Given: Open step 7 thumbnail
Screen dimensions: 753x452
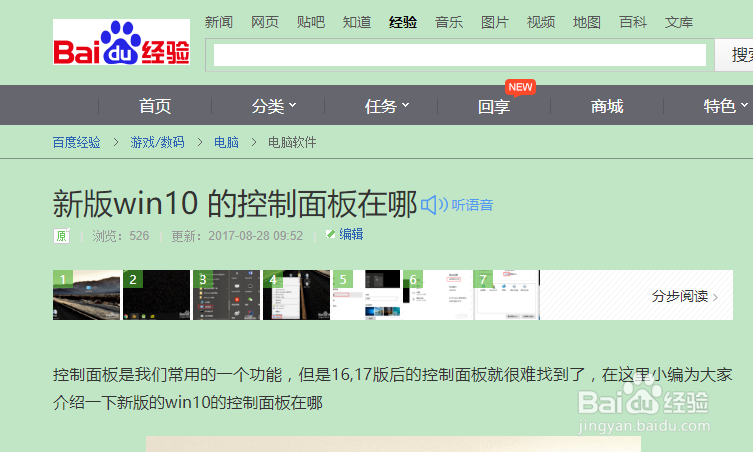Looking at the screenshot, I should tap(507, 295).
